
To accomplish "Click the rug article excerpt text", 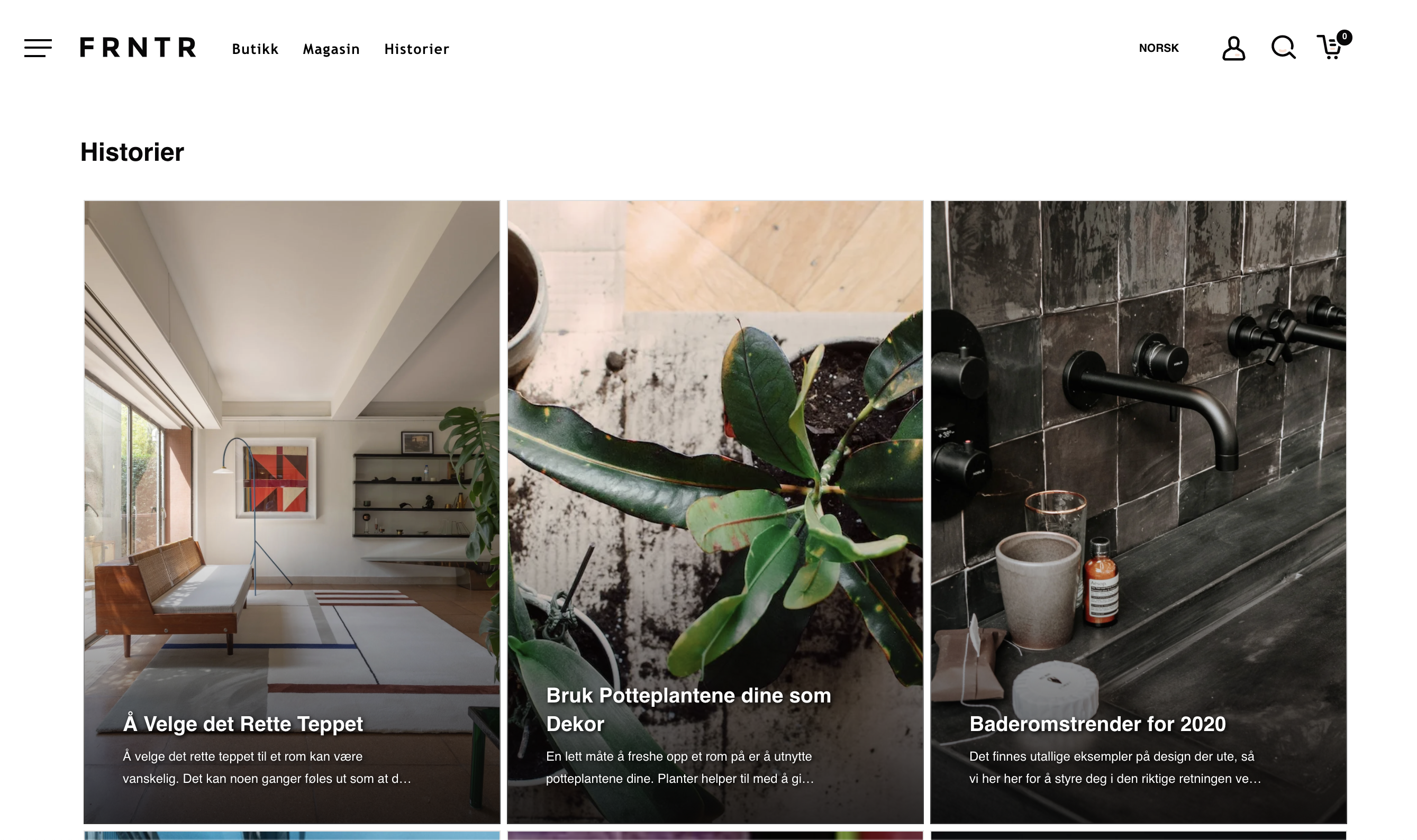I will click(x=267, y=768).
